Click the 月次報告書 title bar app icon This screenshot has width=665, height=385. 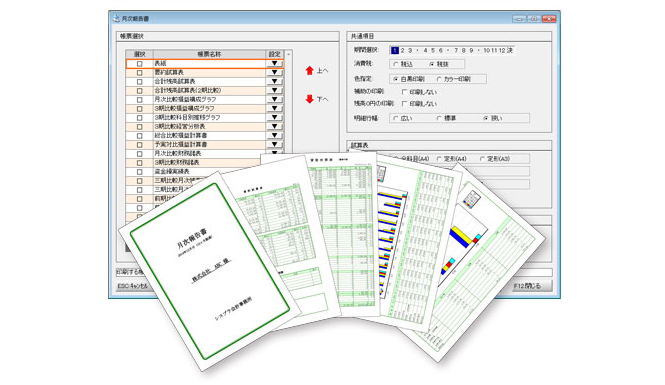[116, 19]
